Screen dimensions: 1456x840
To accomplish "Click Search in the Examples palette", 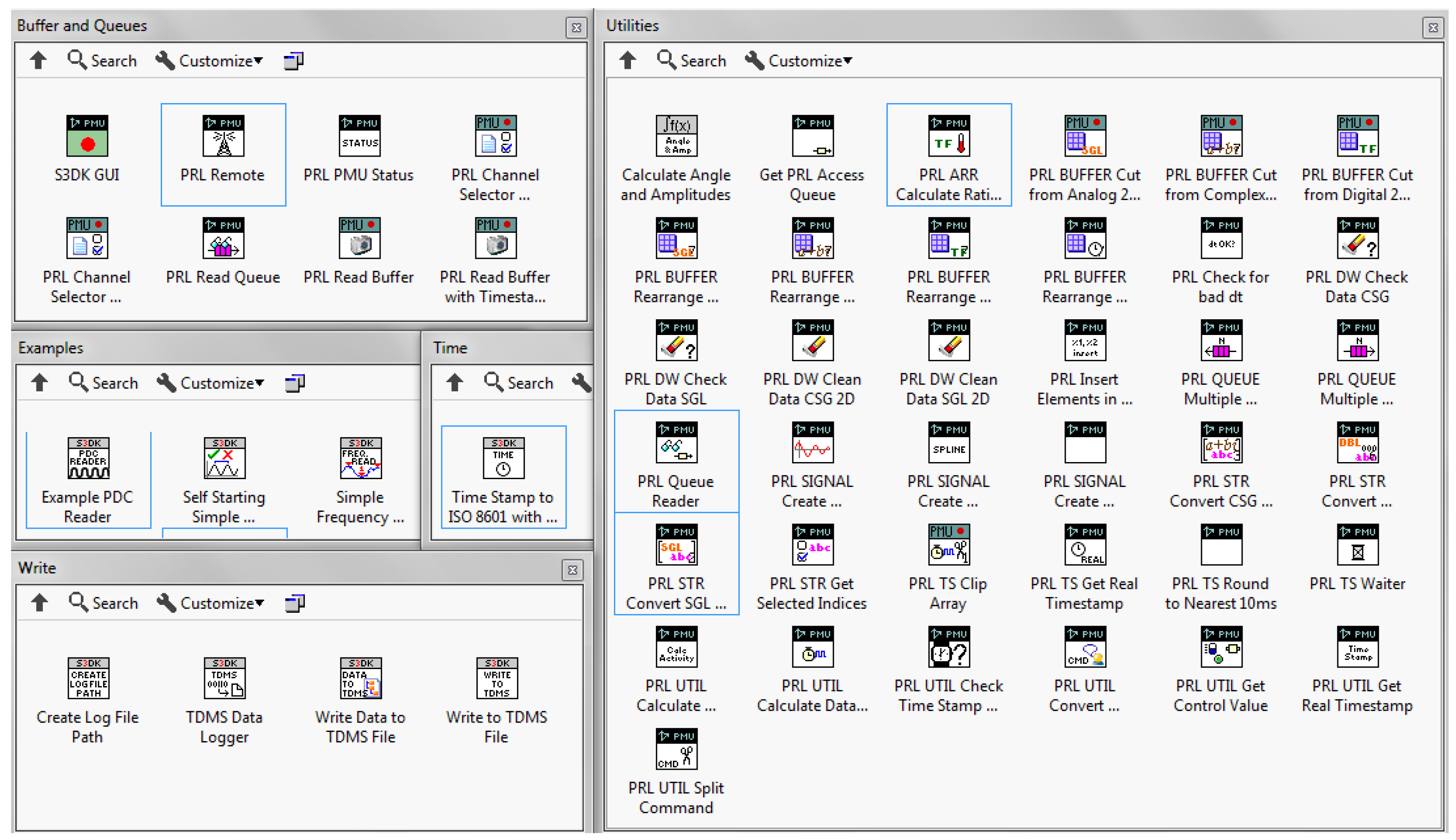I will pyautogui.click(x=104, y=383).
